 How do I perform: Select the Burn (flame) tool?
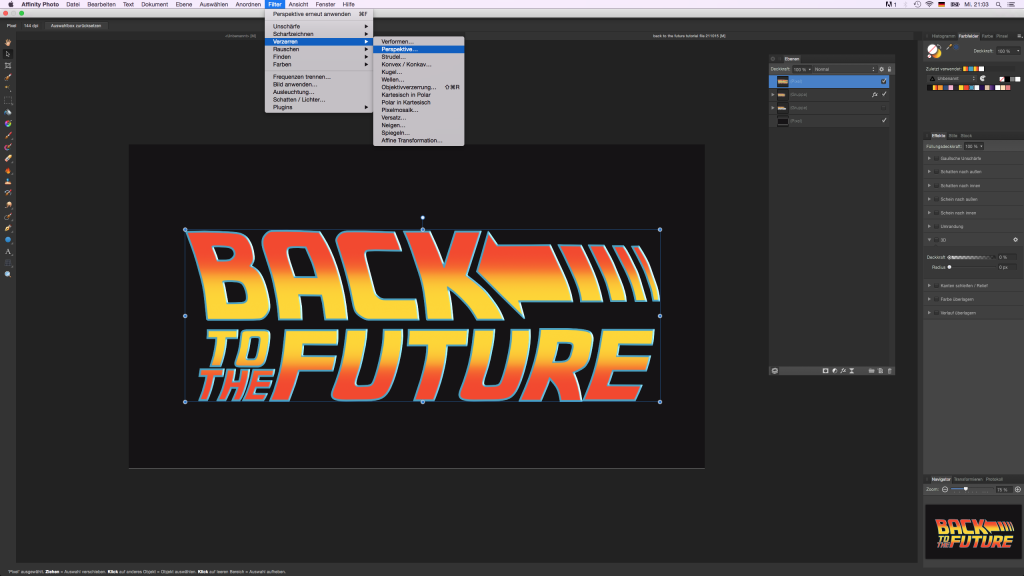pyautogui.click(x=8, y=170)
